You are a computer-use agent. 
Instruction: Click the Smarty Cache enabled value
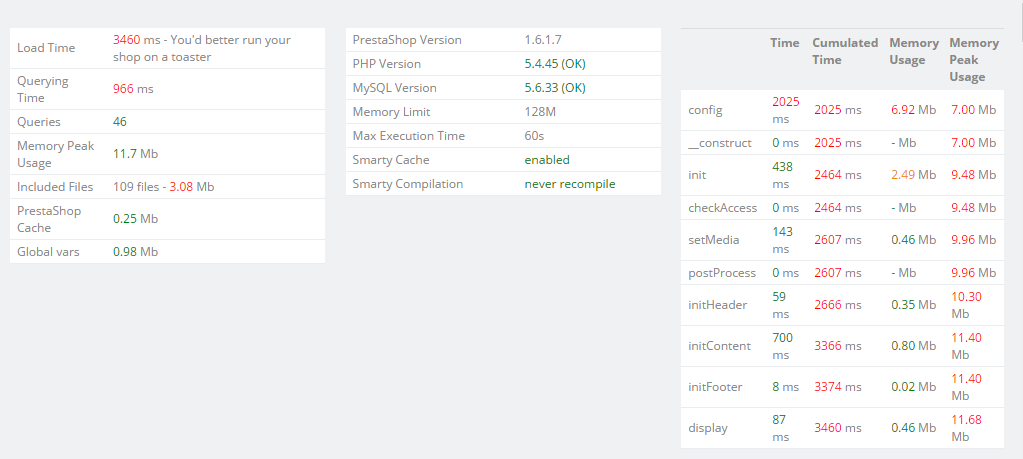click(x=547, y=160)
